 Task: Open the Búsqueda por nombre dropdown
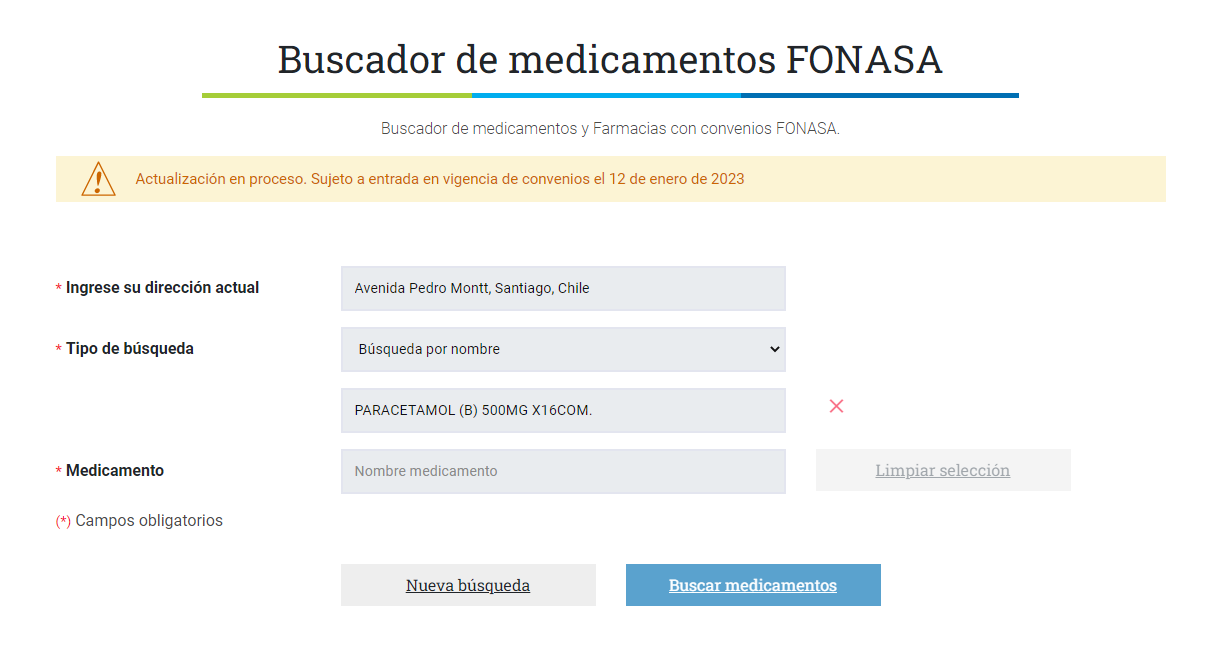coord(563,349)
